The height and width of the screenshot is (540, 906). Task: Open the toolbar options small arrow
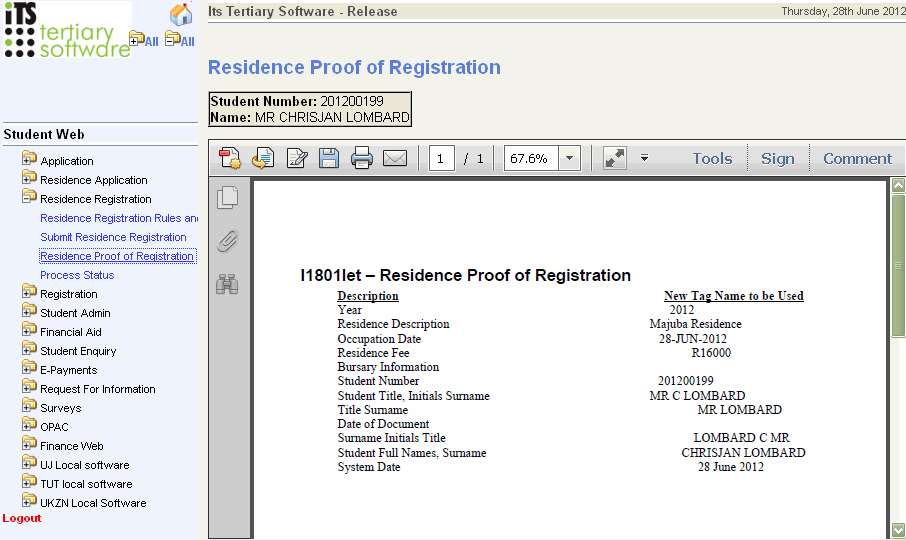tap(644, 158)
